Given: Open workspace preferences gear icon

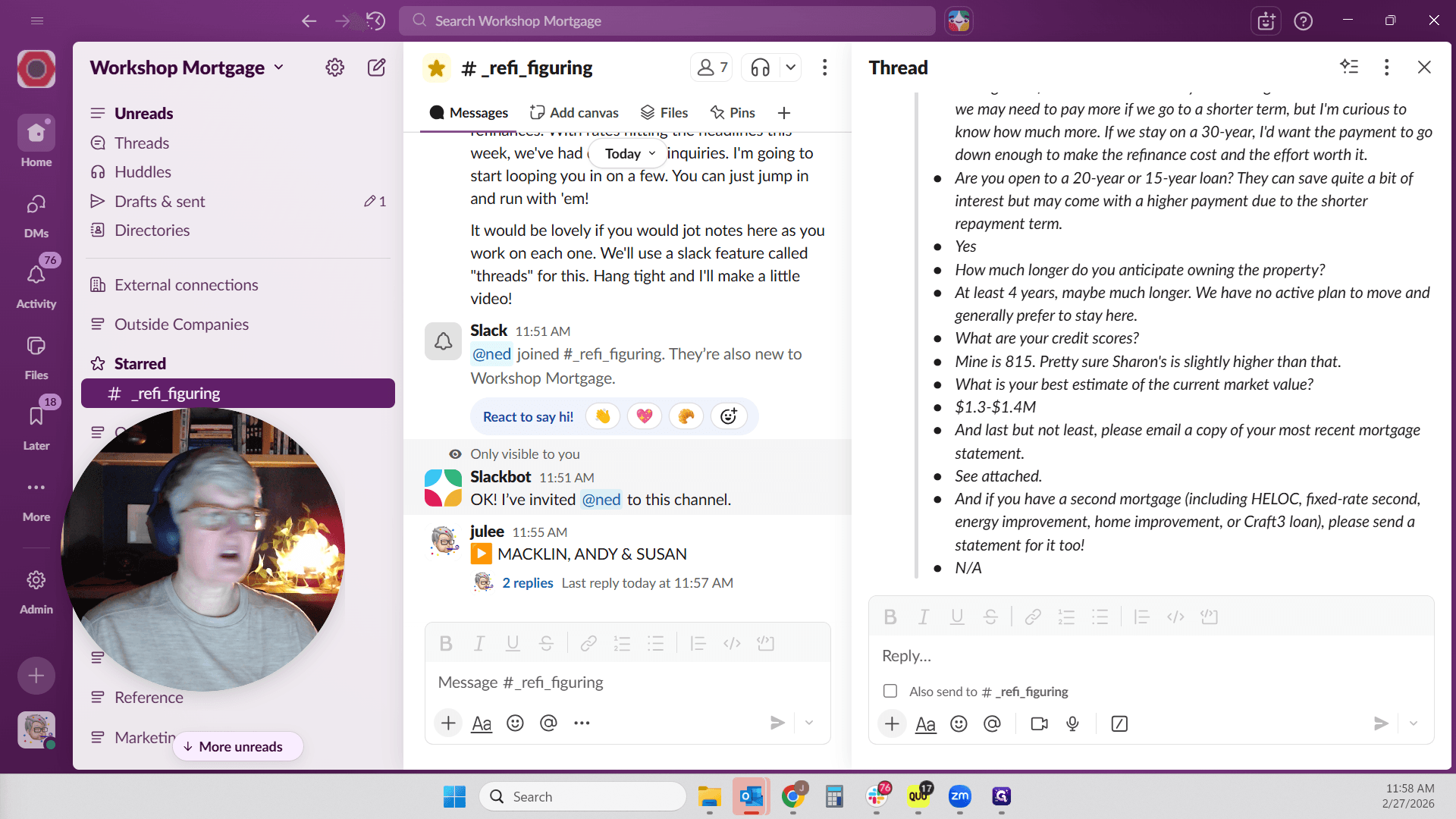Looking at the screenshot, I should 334,67.
